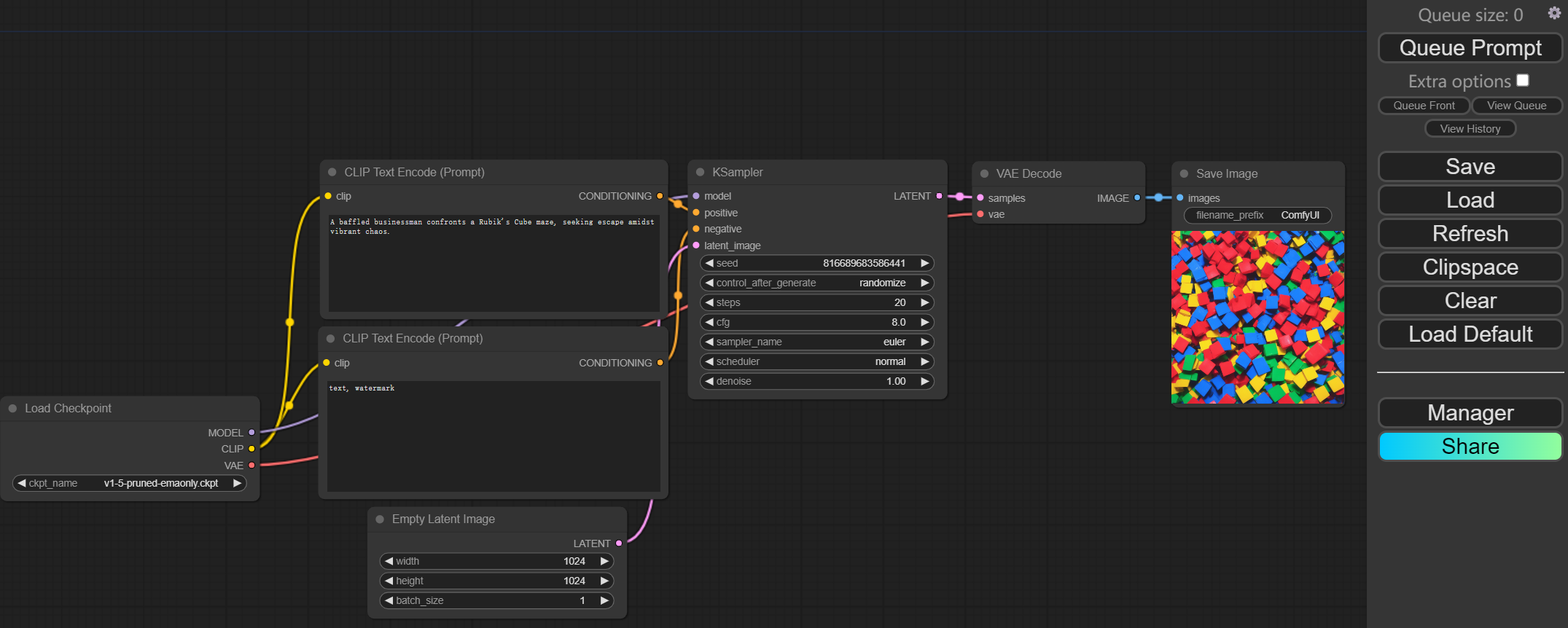
Task: Click into the 'text, watermark' prompt box
Action: [x=494, y=436]
